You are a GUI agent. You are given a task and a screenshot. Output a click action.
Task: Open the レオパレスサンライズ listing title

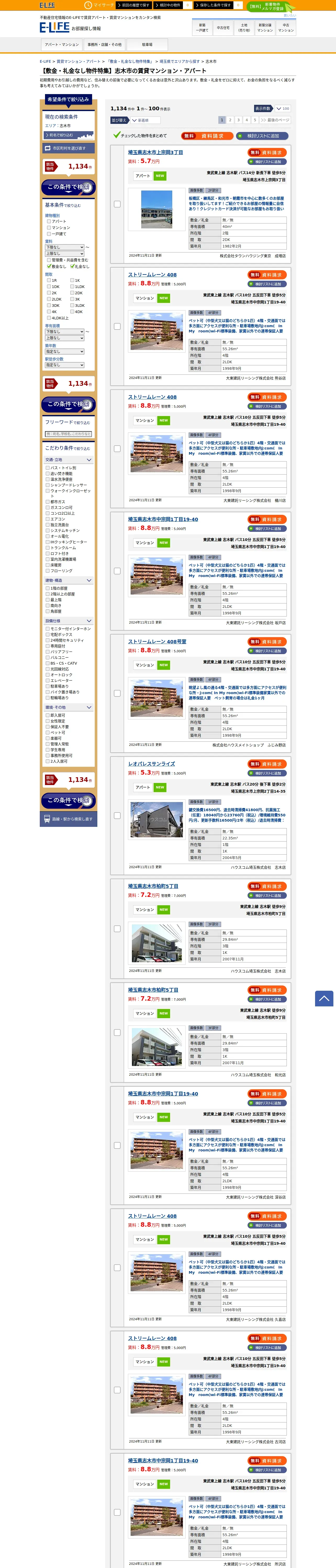tap(151, 764)
